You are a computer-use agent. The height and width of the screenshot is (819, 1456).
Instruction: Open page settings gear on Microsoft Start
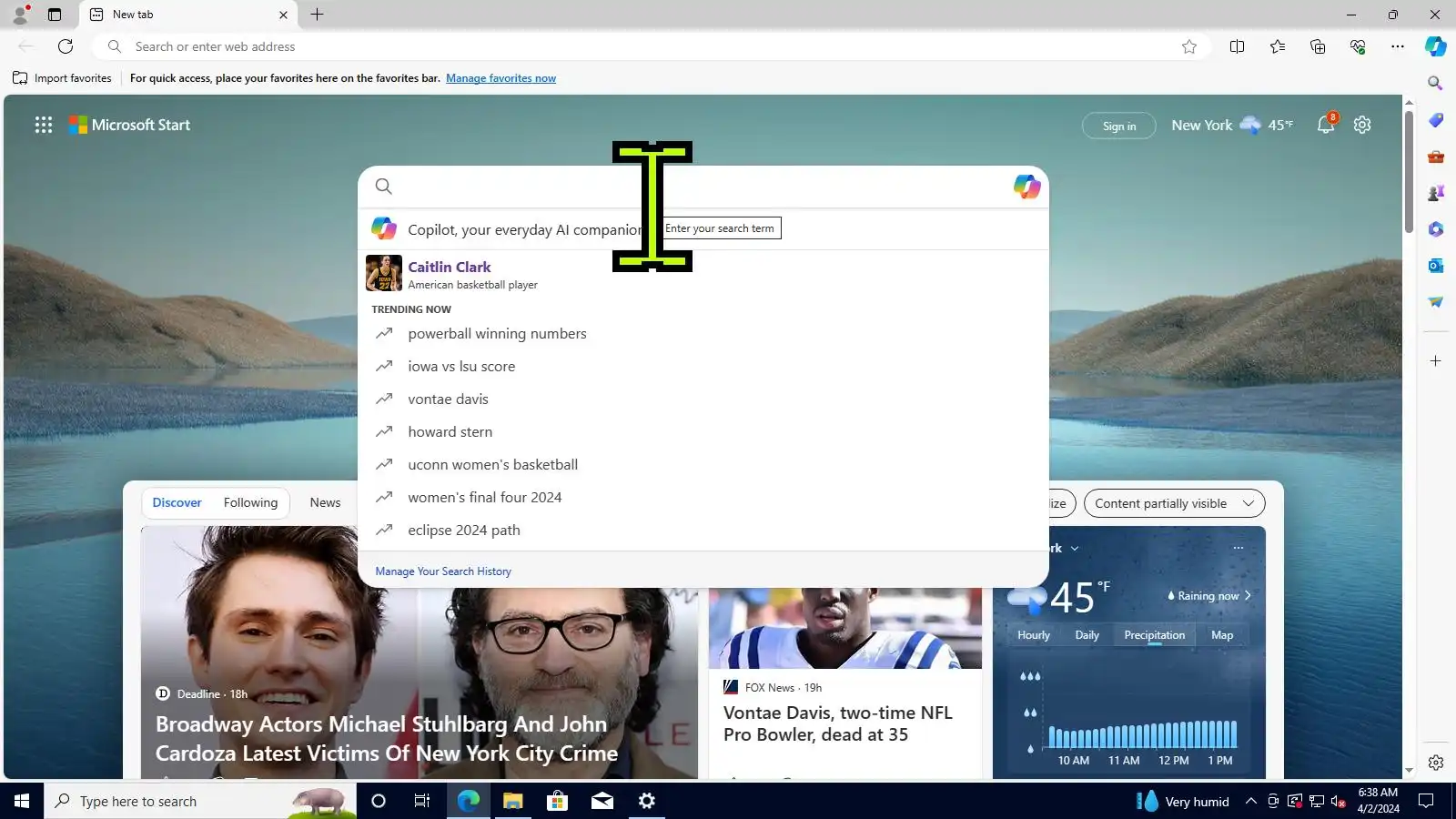(1362, 125)
